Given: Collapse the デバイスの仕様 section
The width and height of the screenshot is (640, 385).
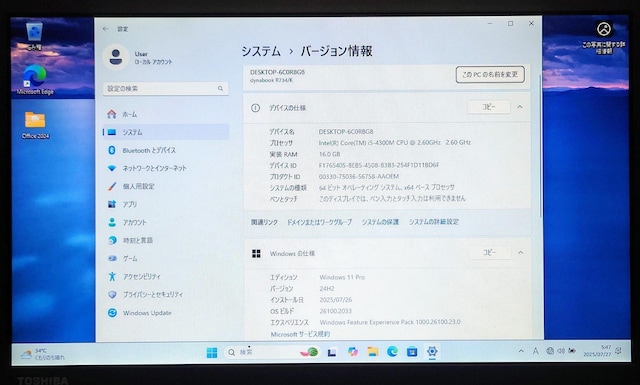Looking at the screenshot, I should pyautogui.click(x=520, y=107).
